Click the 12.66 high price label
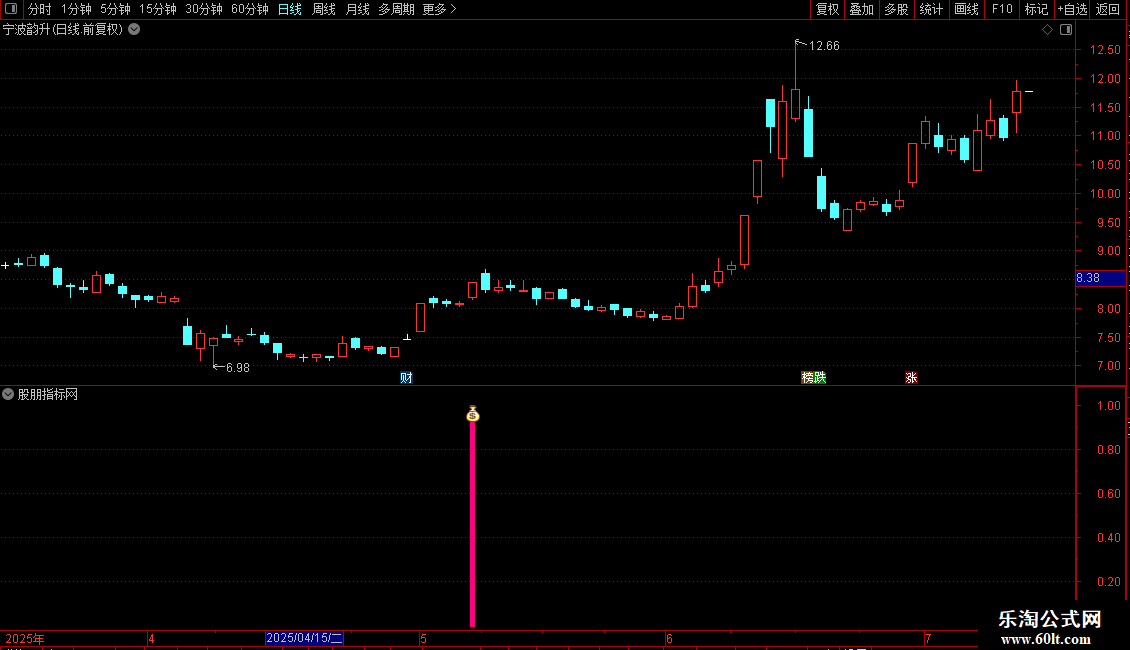Viewport: 1130px width, 650px height. (x=824, y=46)
